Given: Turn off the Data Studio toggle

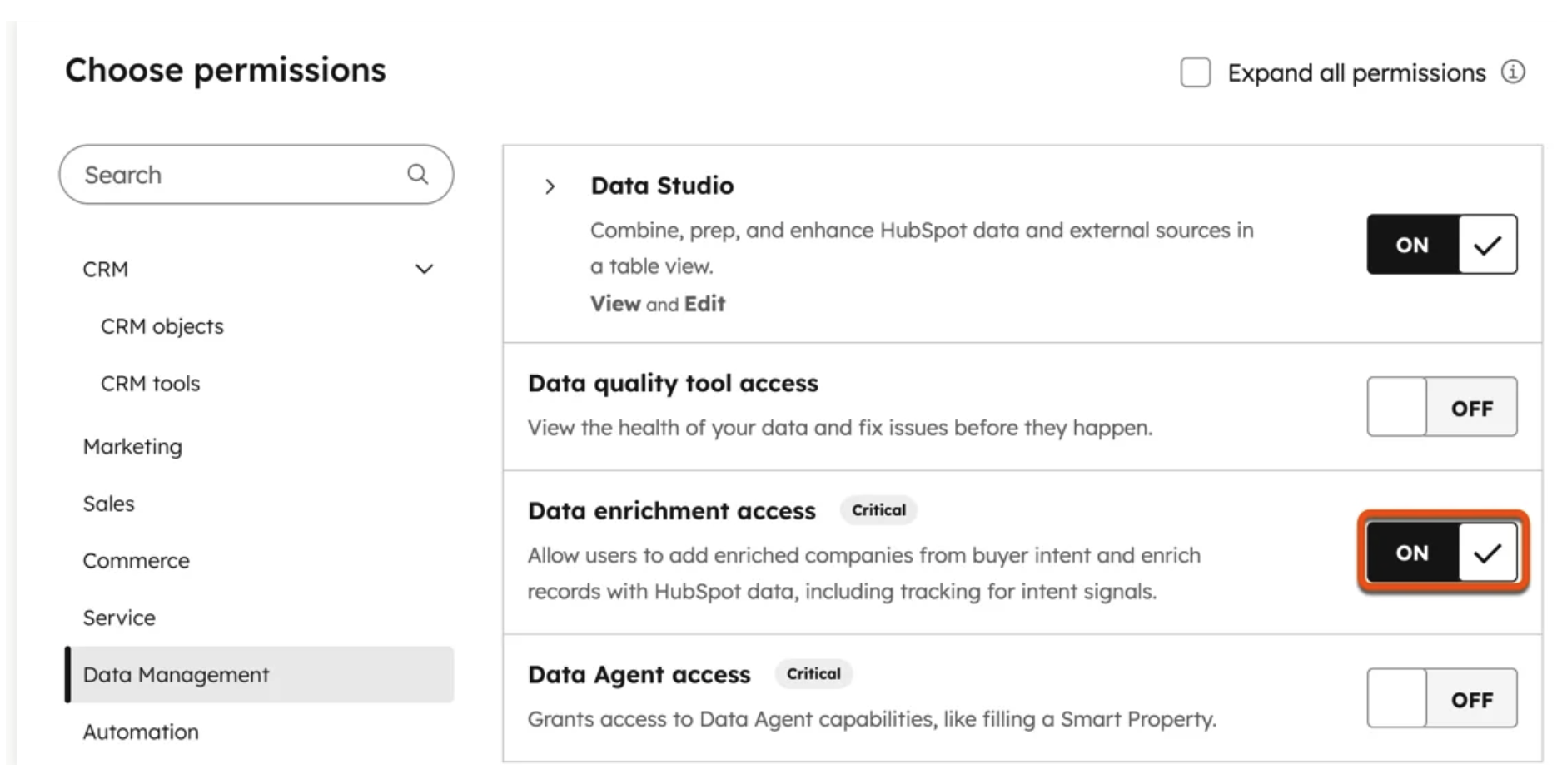Looking at the screenshot, I should 1441,245.
